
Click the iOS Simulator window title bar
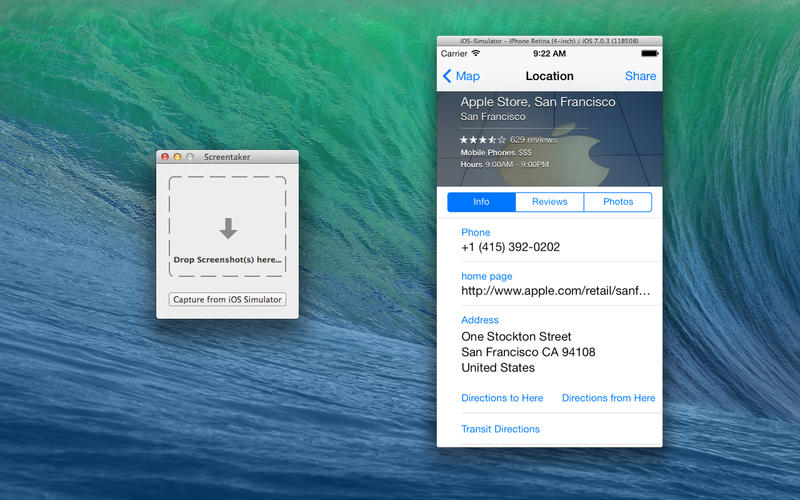coord(549,41)
